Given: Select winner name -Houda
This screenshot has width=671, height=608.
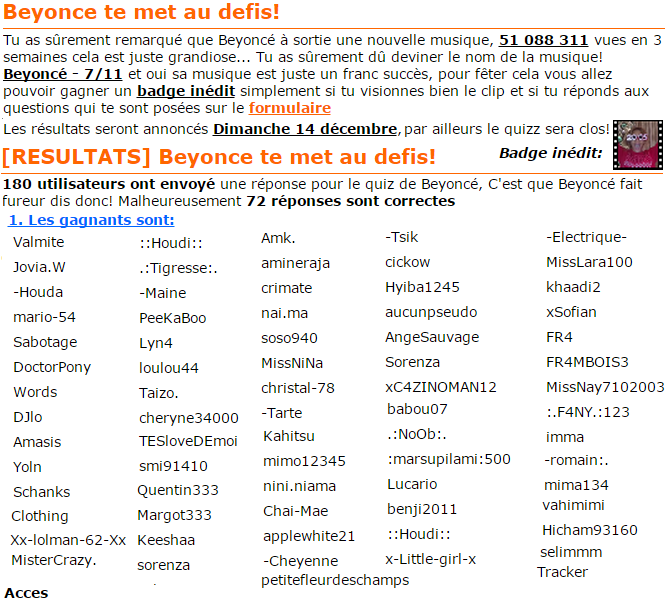Looking at the screenshot, I should tap(38, 292).
